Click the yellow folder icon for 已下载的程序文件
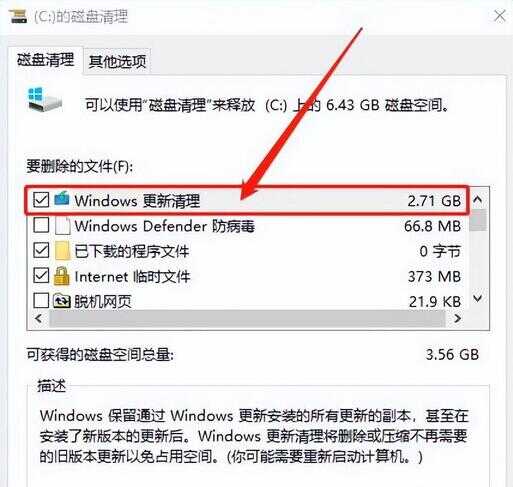 pyautogui.click(x=62, y=251)
